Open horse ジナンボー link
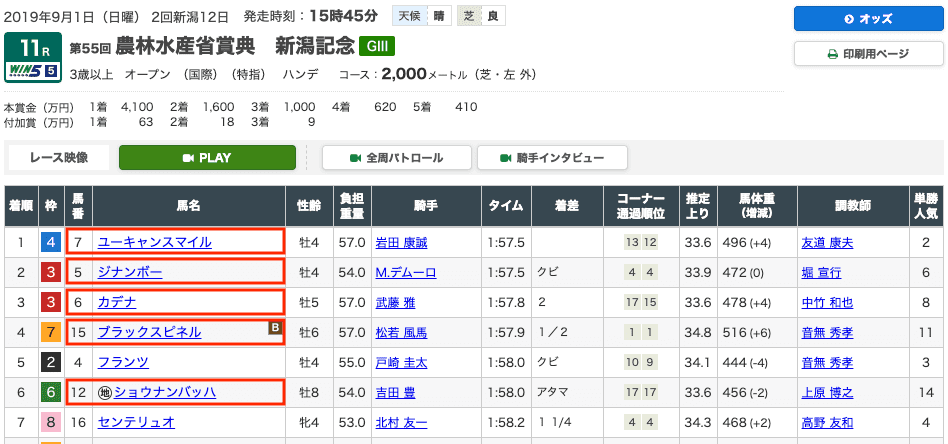 [x=130, y=273]
